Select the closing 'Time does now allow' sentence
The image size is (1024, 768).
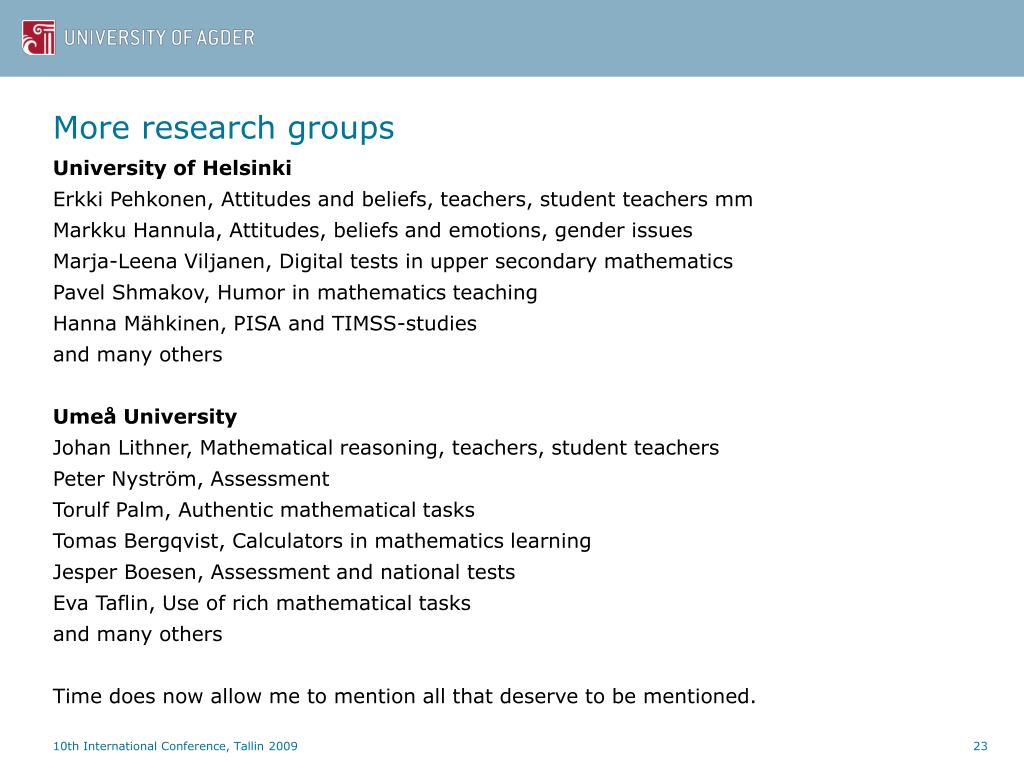coord(404,697)
